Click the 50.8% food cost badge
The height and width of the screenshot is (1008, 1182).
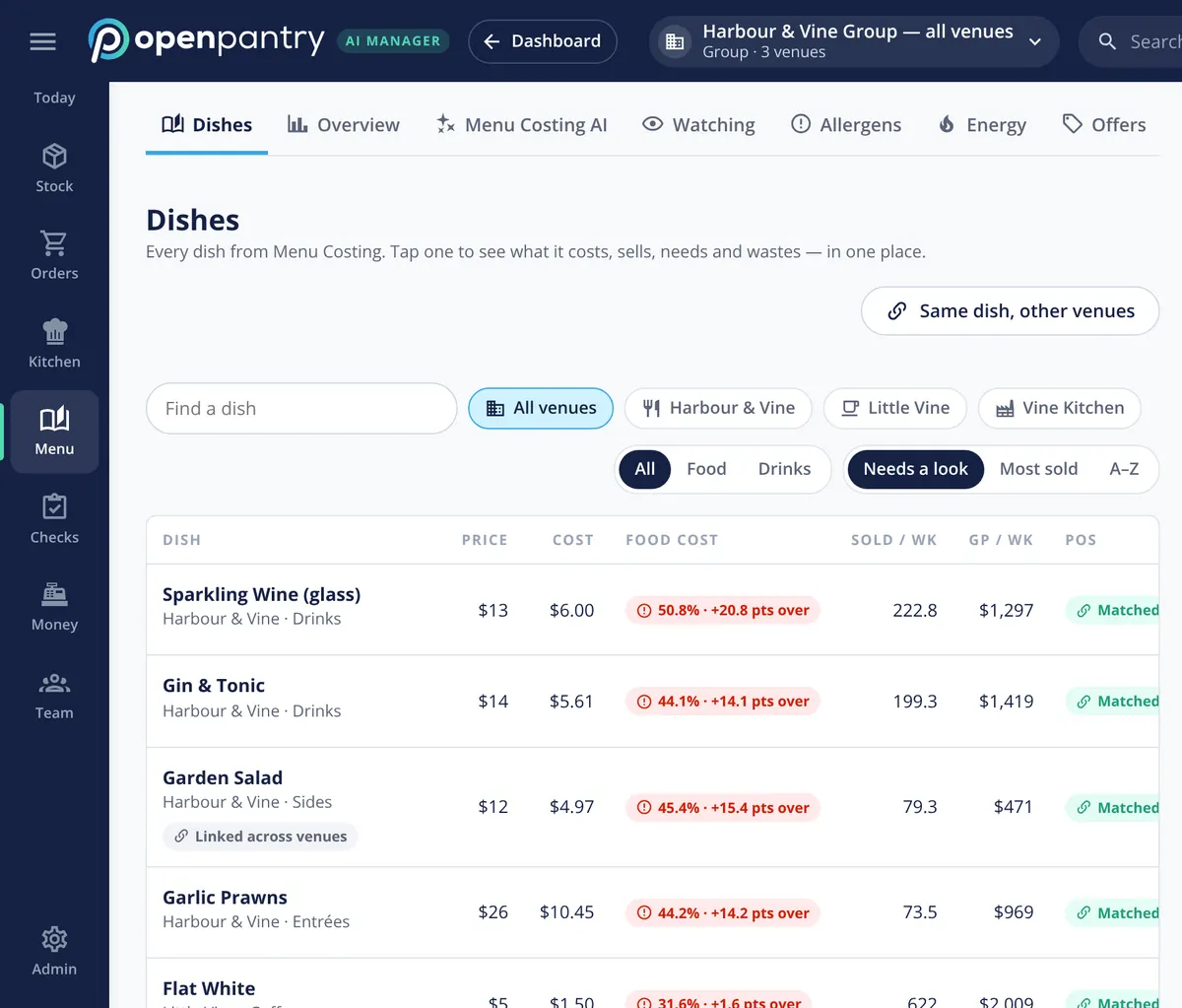723,610
